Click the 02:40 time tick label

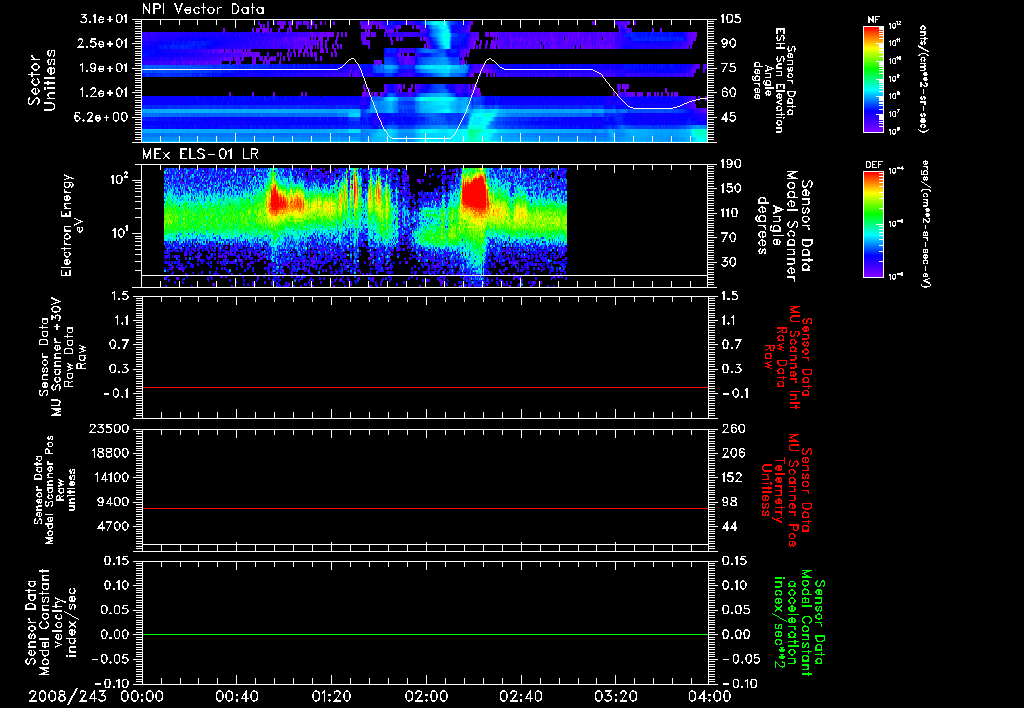(x=520, y=696)
